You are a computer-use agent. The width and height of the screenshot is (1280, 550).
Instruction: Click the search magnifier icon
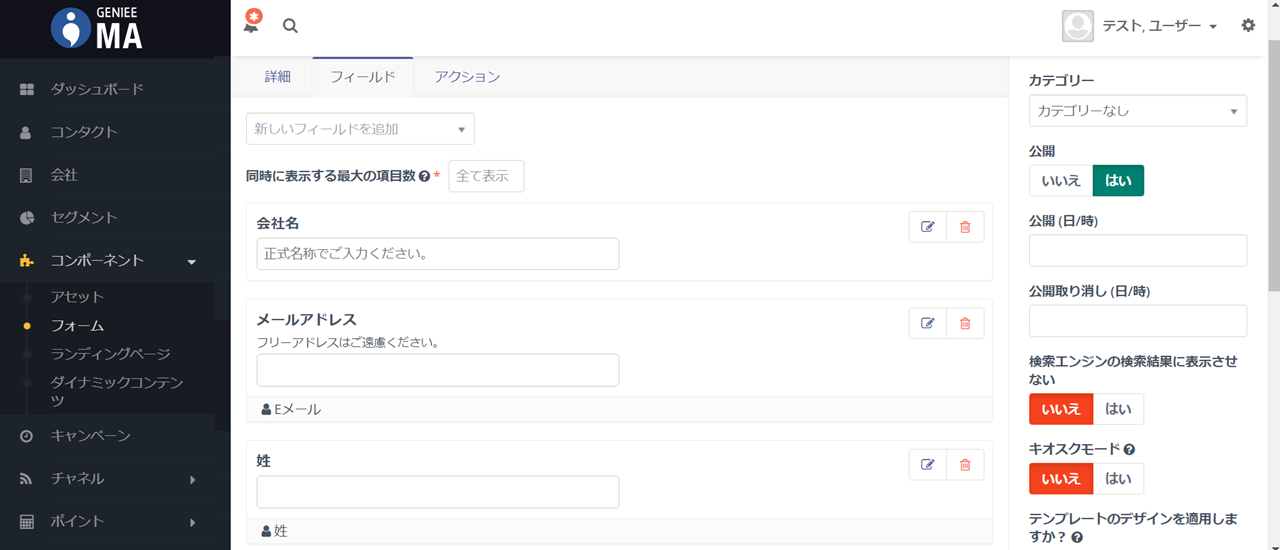click(290, 26)
